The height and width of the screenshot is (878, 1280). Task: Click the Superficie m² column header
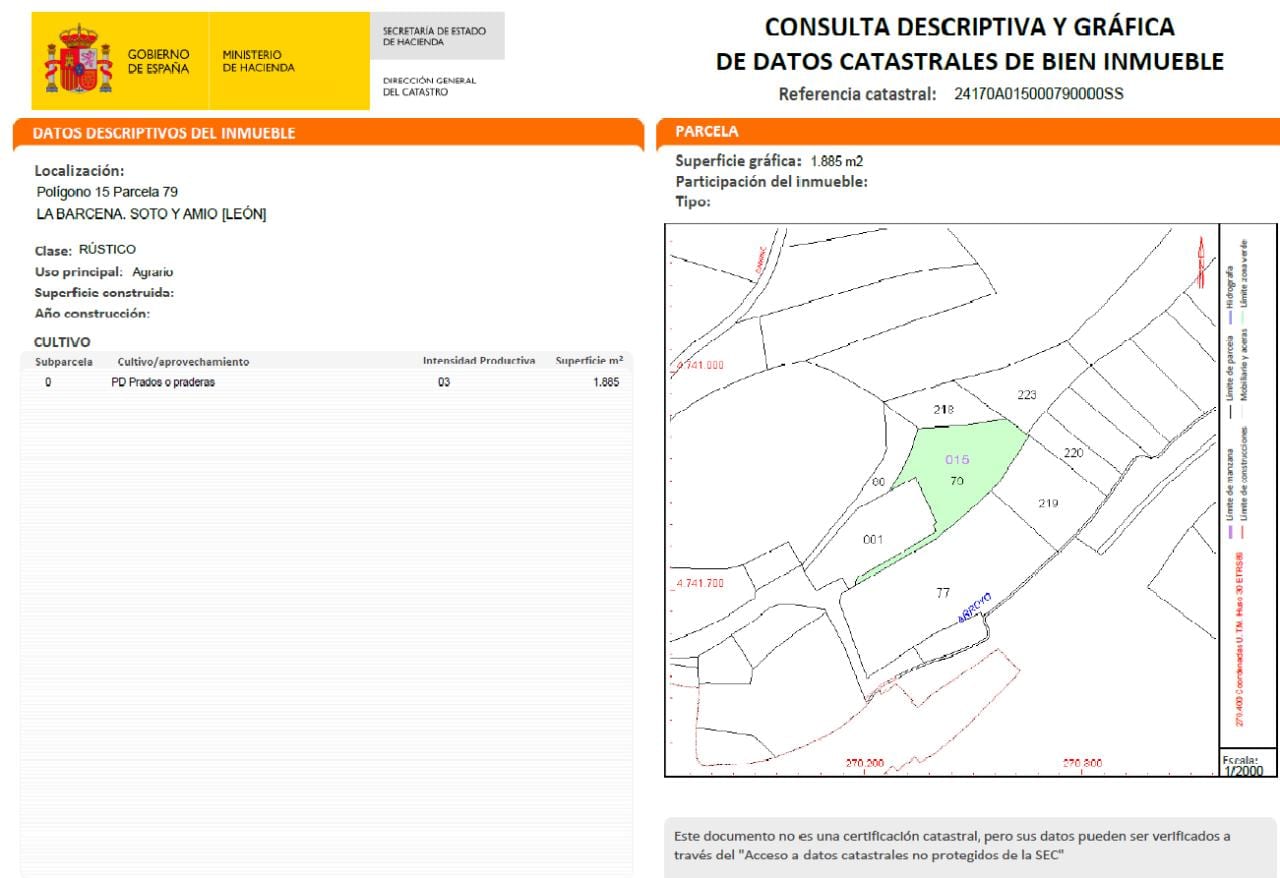coord(589,361)
